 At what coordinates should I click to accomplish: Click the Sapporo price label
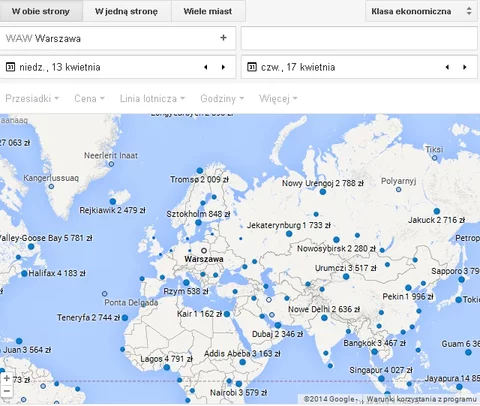click(x=456, y=271)
